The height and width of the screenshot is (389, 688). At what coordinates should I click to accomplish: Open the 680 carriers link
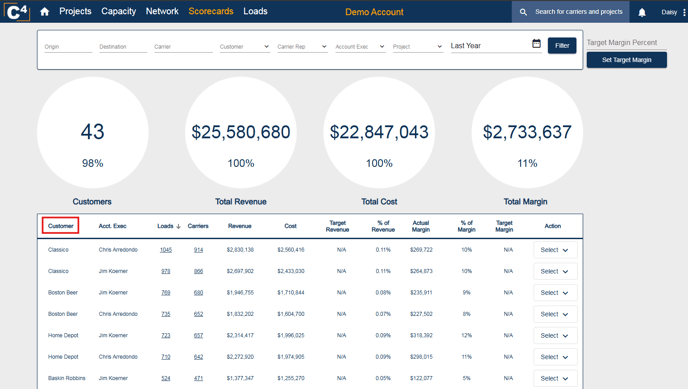pos(198,293)
